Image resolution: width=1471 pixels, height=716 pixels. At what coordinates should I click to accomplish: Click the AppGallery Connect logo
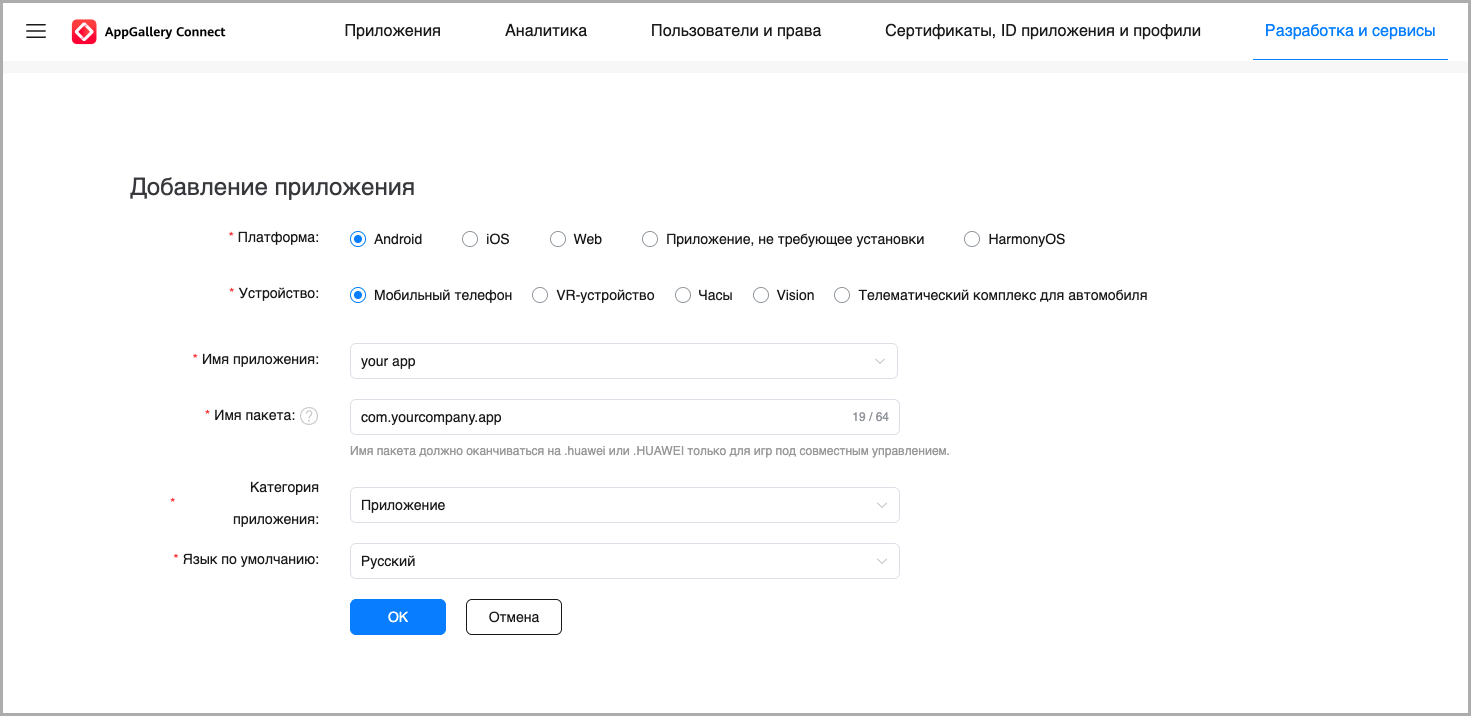149,32
